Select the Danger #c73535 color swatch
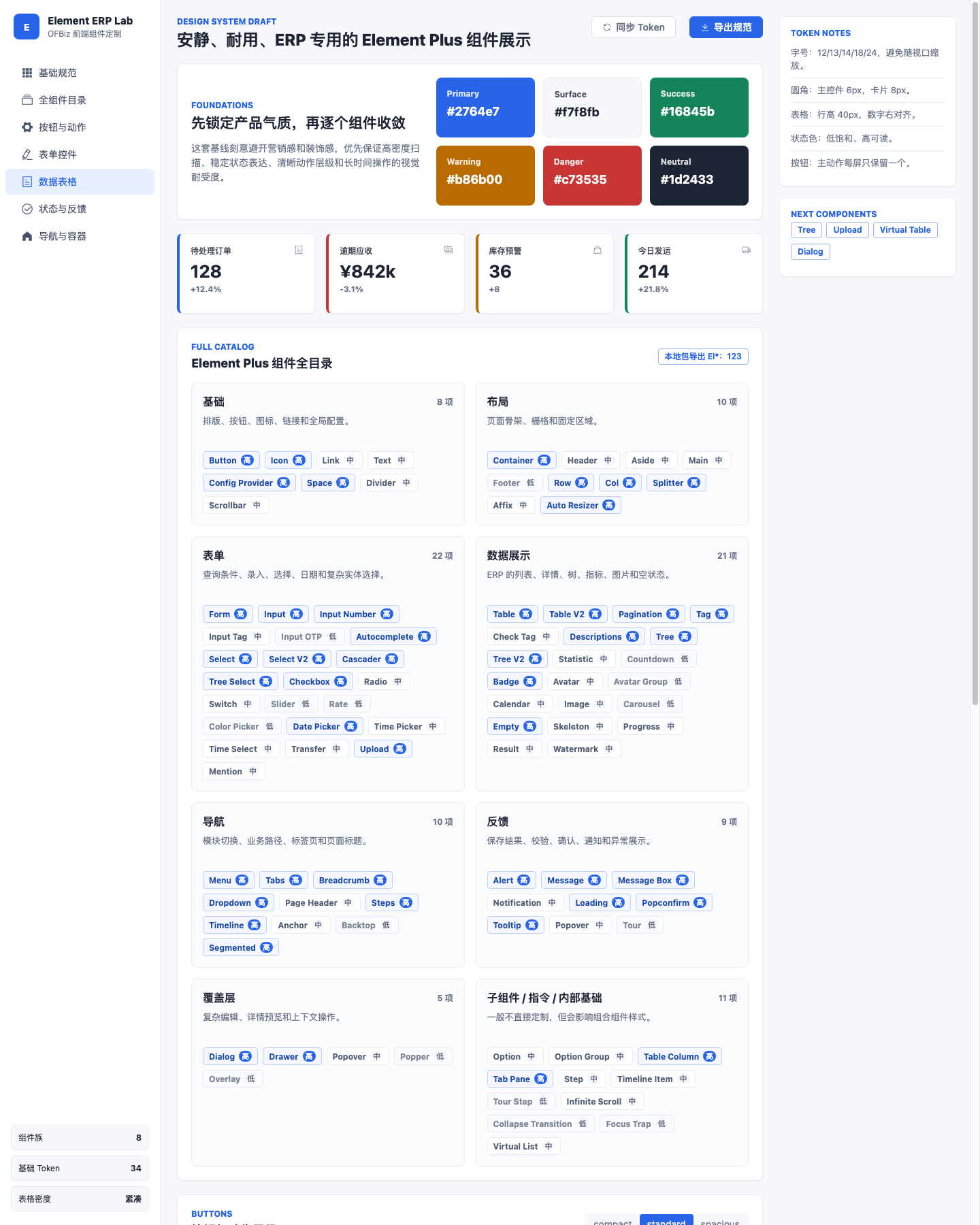 [592, 176]
